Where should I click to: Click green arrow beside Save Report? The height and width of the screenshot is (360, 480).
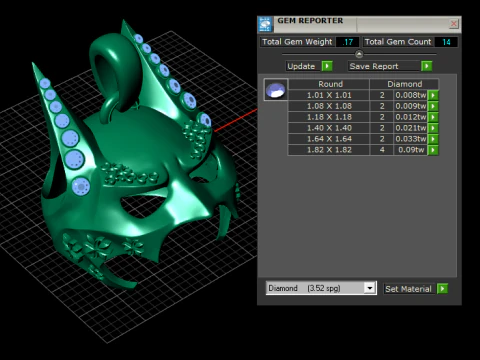(427, 66)
